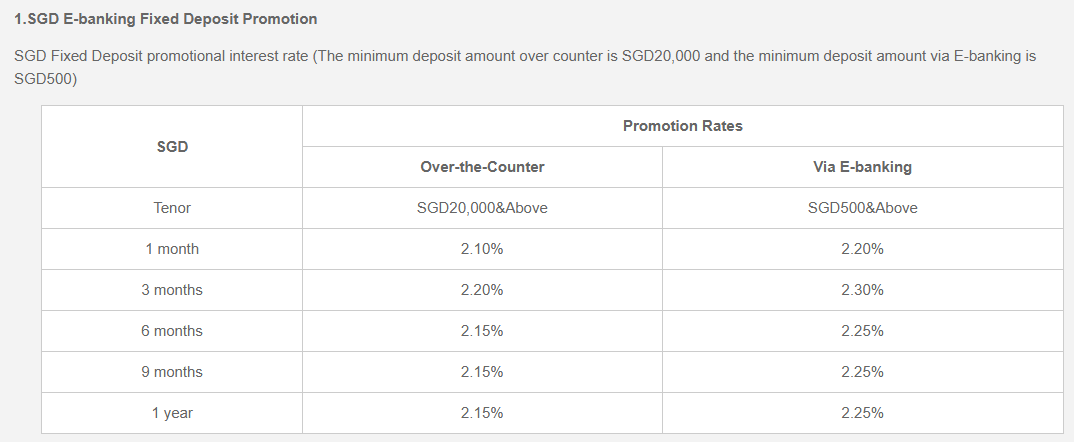Click the Promotion Rates header cell
This screenshot has width=1074, height=442.
[682, 126]
